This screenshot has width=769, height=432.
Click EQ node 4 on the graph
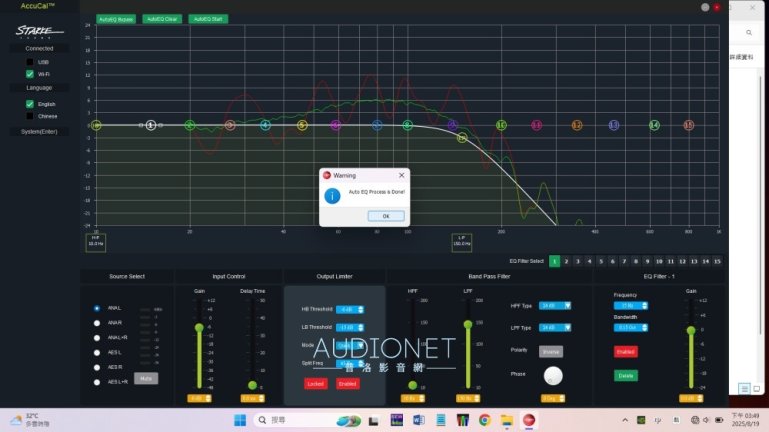265,125
